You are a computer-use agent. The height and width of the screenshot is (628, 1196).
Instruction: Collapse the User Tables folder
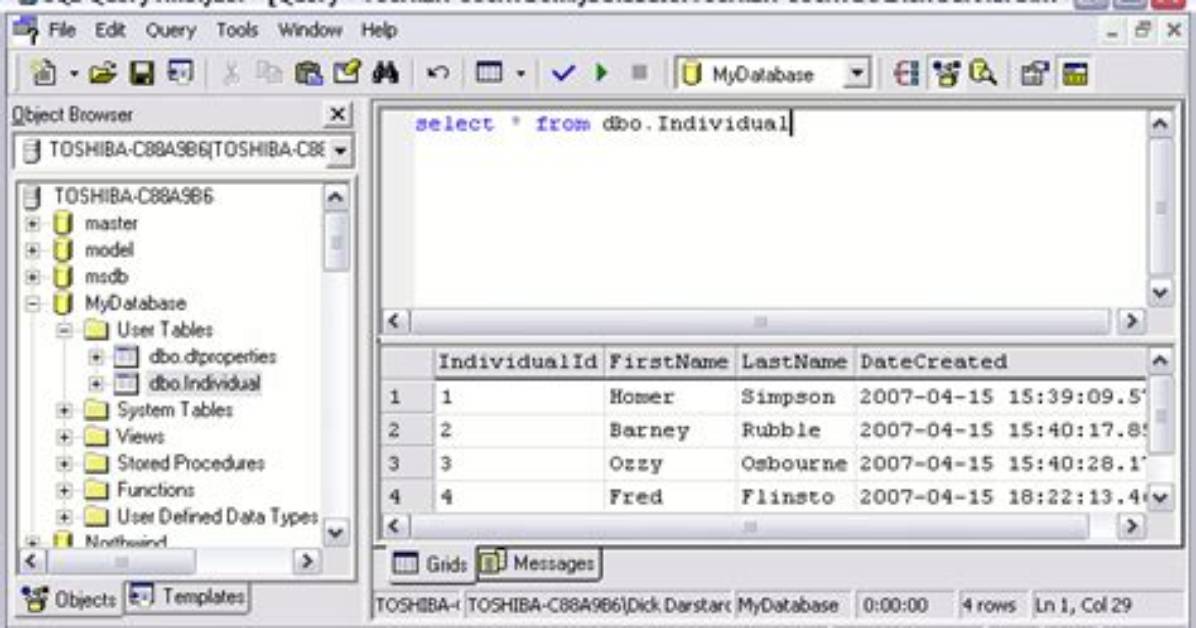coord(64,330)
